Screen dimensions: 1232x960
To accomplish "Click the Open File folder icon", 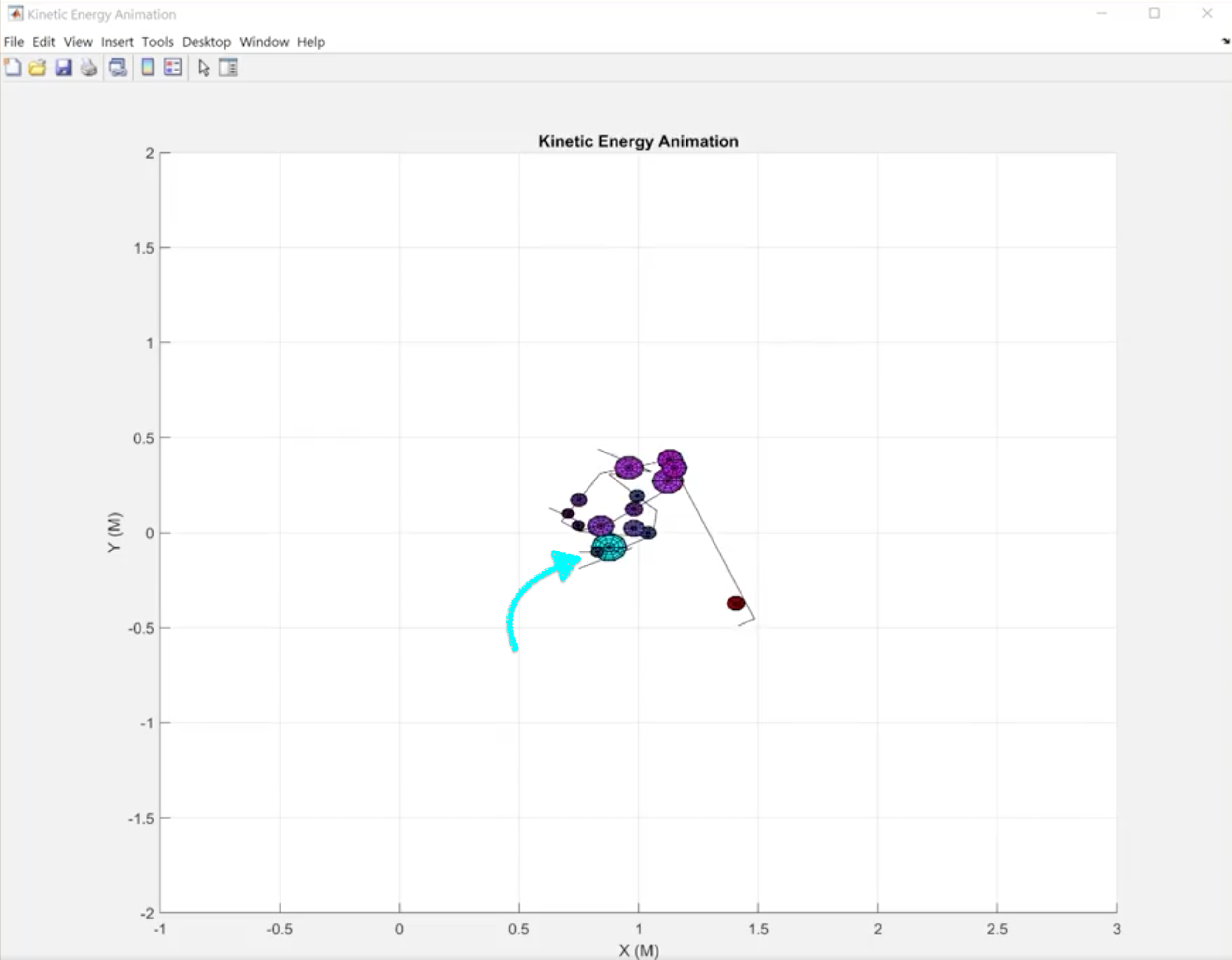I will click(x=38, y=68).
